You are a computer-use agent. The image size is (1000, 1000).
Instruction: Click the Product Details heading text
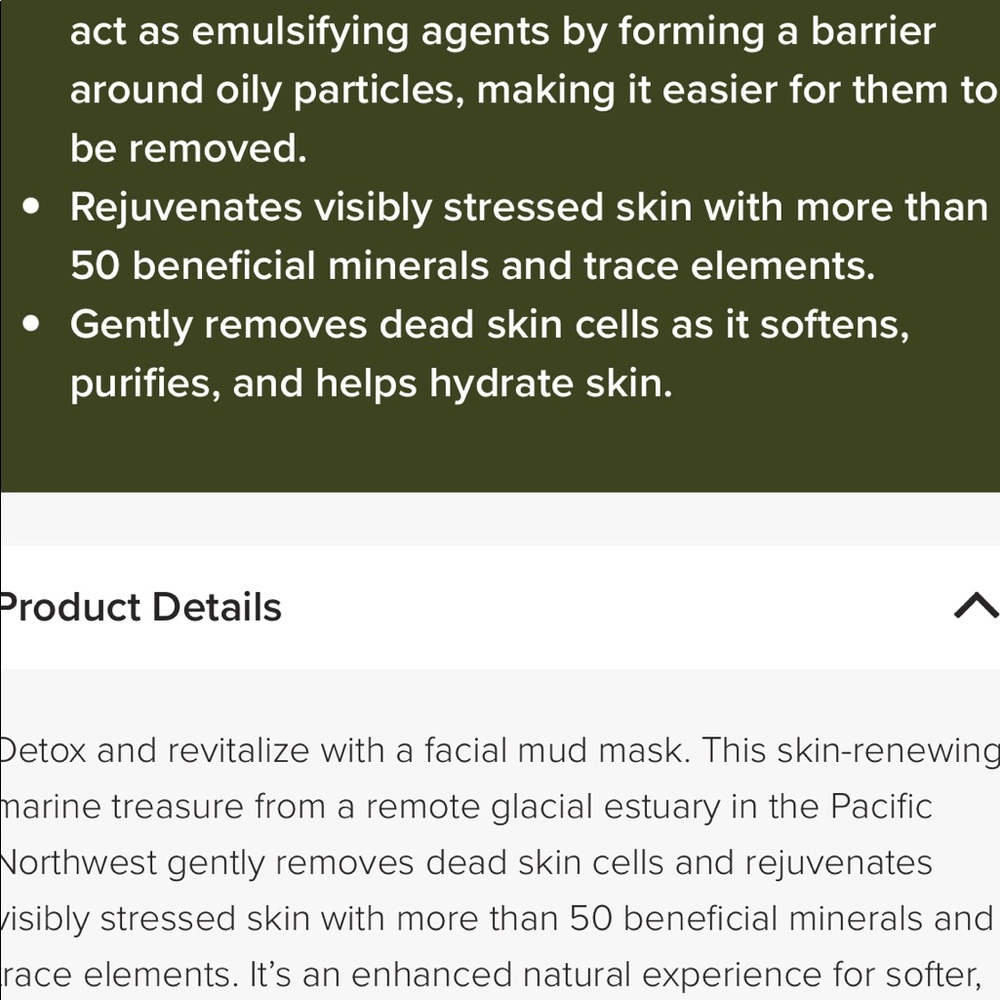point(141,608)
